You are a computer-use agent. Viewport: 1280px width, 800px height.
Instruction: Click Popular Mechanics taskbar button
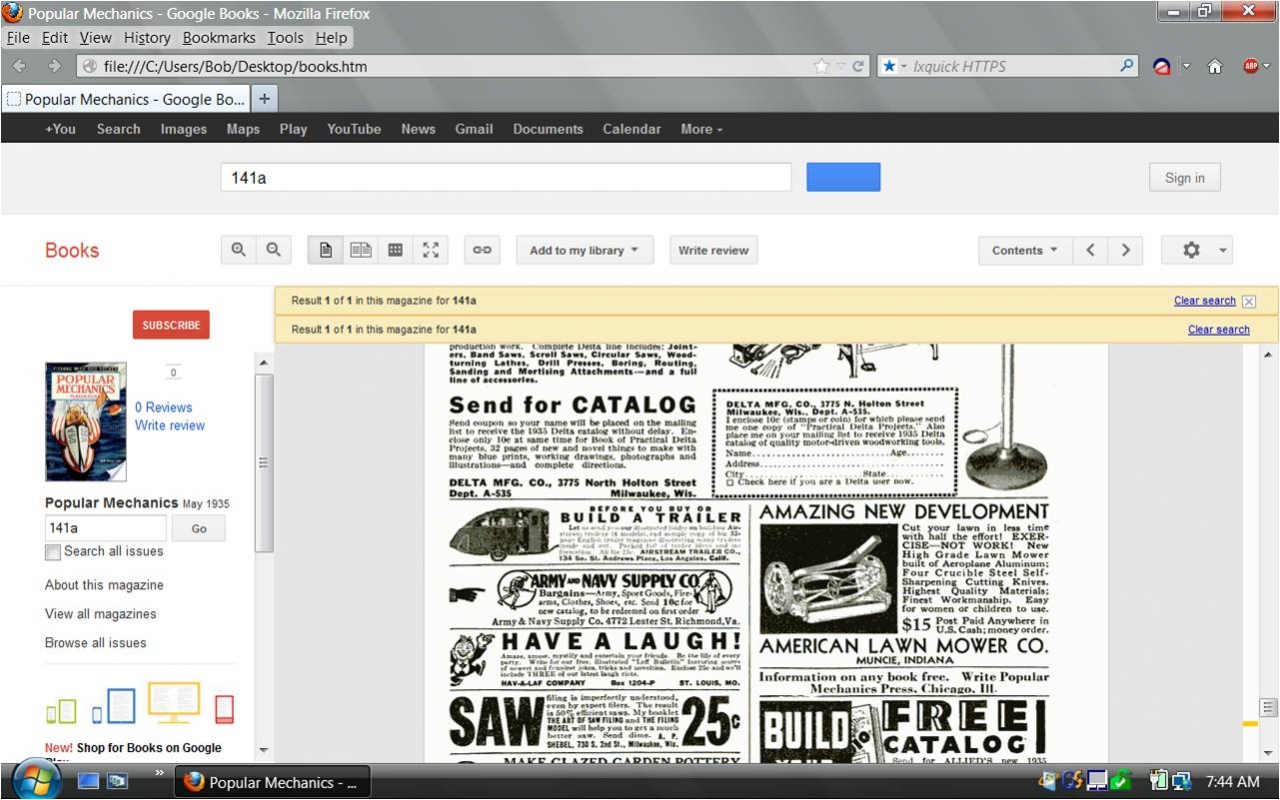coord(272,782)
